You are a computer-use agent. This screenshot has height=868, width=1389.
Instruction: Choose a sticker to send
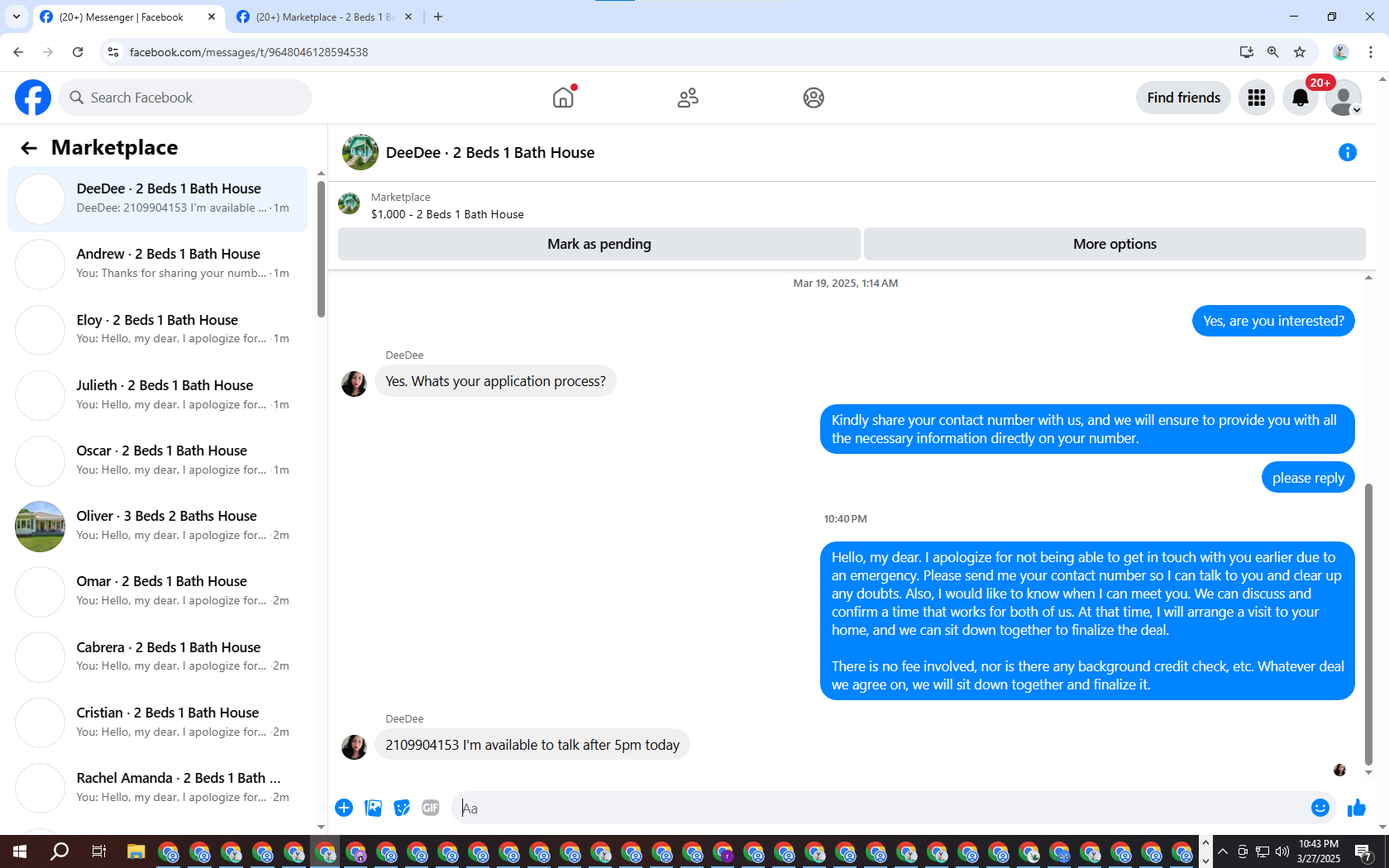tap(402, 808)
